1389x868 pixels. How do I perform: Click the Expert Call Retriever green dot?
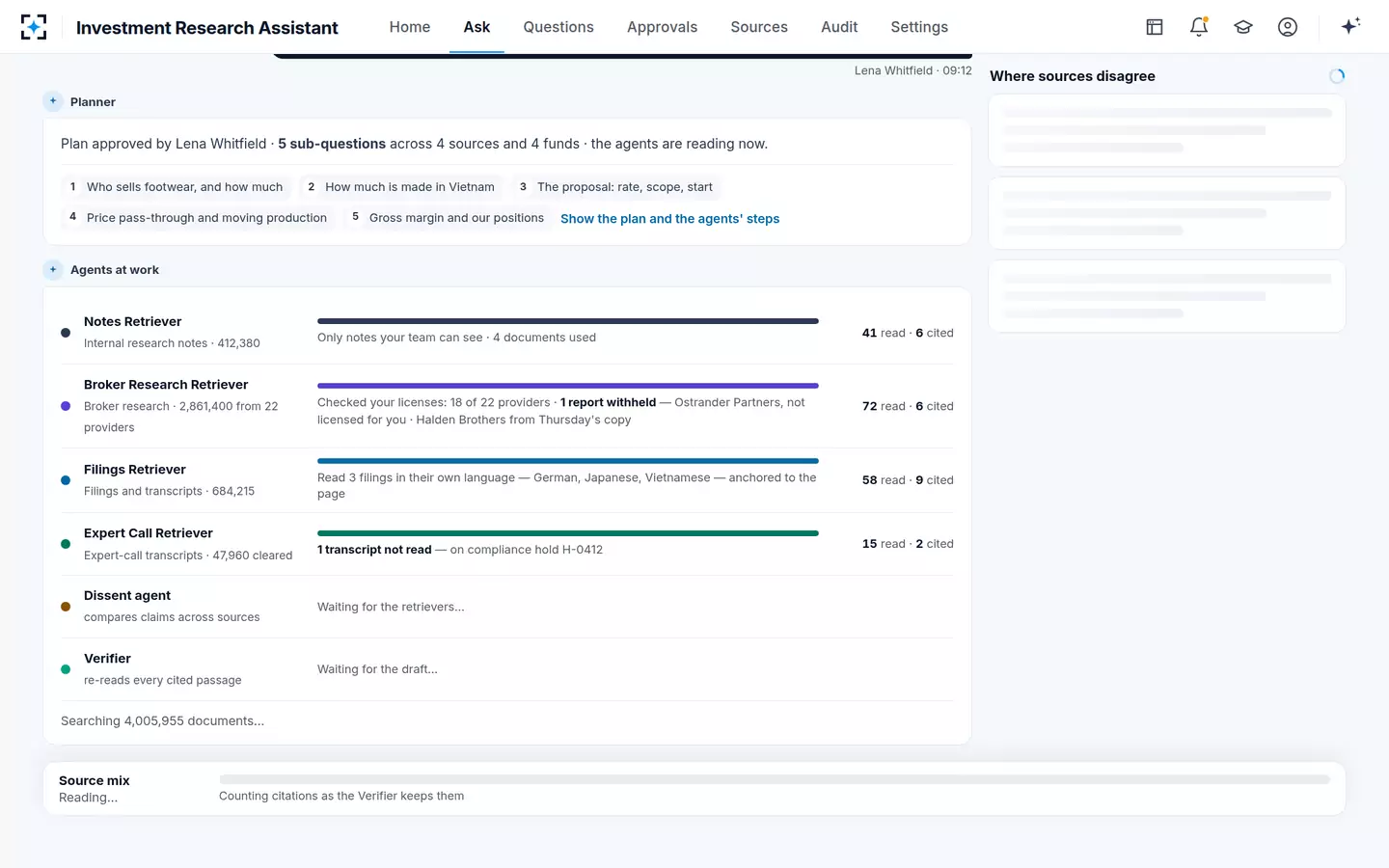(x=66, y=544)
